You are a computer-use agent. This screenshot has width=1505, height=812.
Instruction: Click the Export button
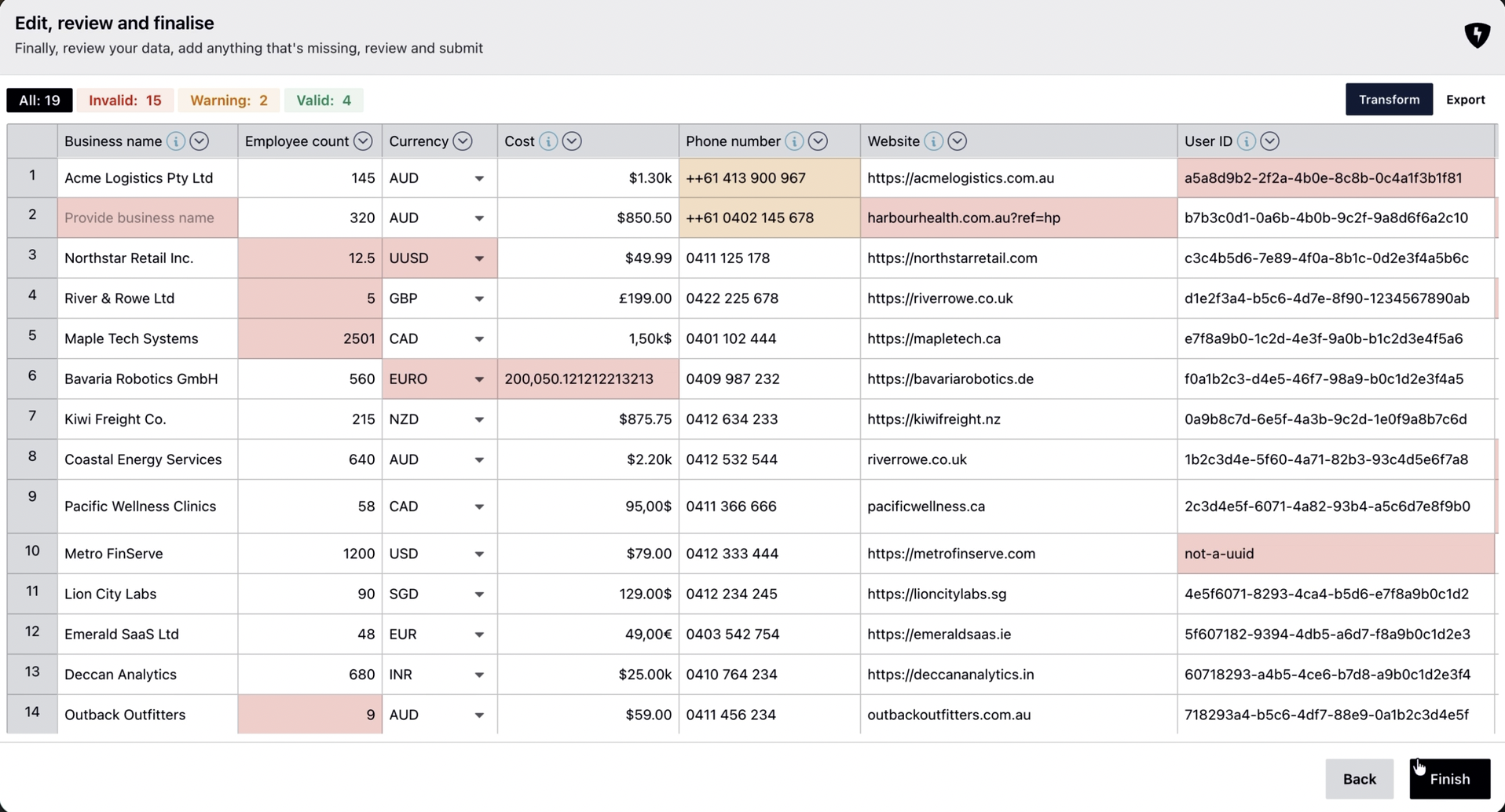click(x=1465, y=99)
